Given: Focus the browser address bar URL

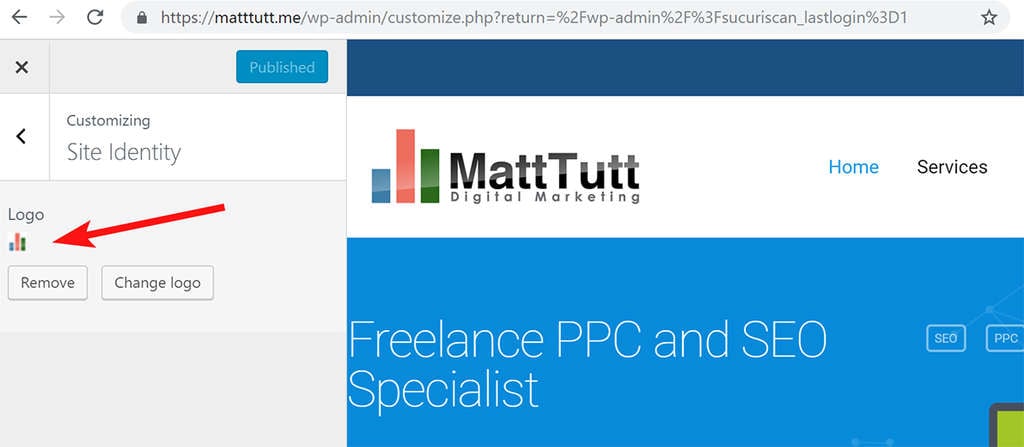Looking at the screenshot, I should point(530,18).
